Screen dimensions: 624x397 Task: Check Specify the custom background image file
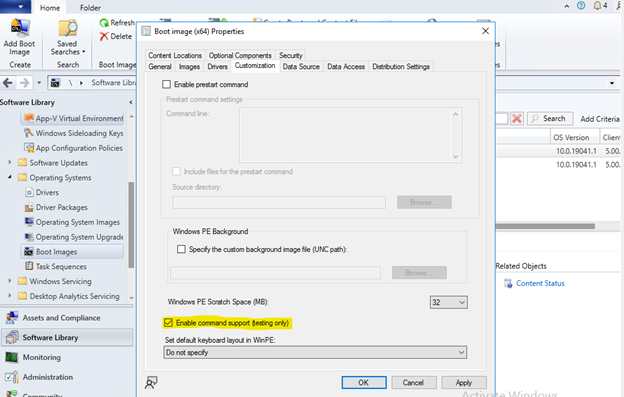tap(181, 249)
